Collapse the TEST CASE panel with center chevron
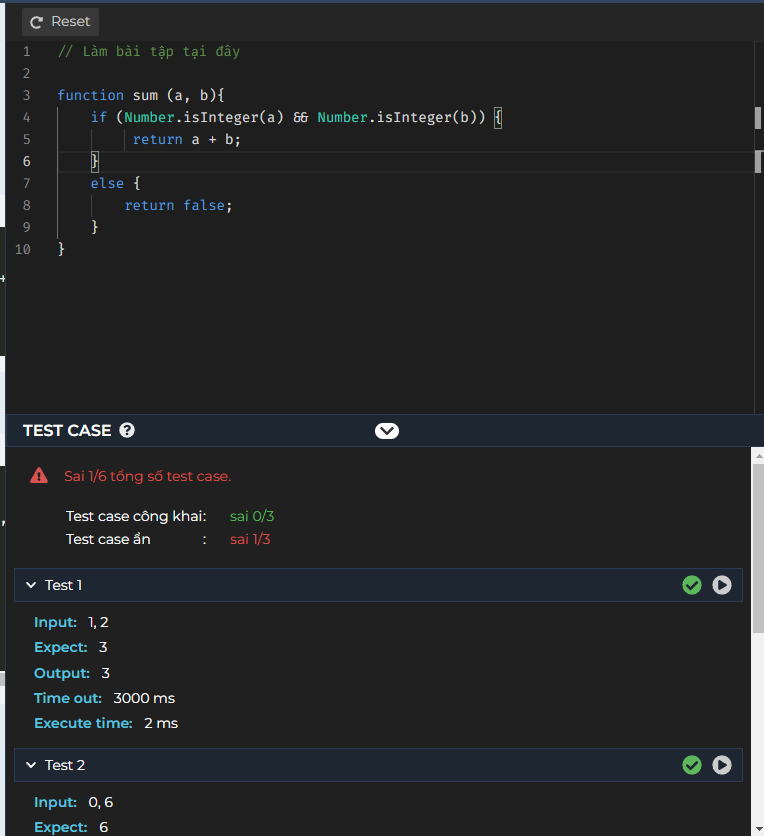 (x=387, y=430)
